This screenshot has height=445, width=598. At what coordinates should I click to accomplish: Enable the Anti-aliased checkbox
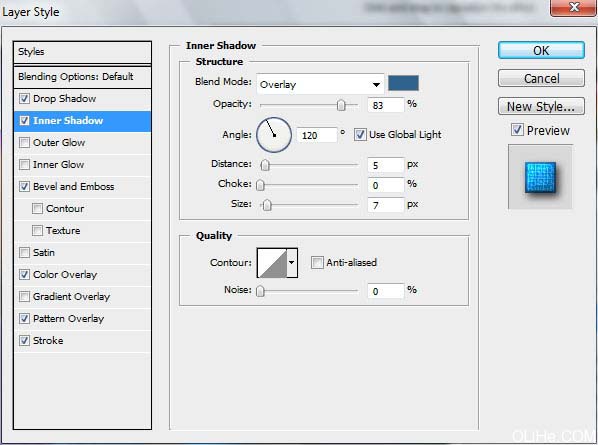coord(317,262)
